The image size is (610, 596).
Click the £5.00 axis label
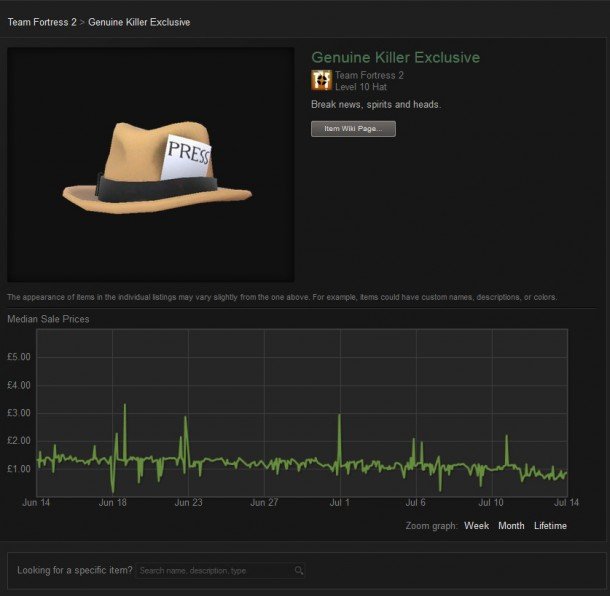point(19,357)
